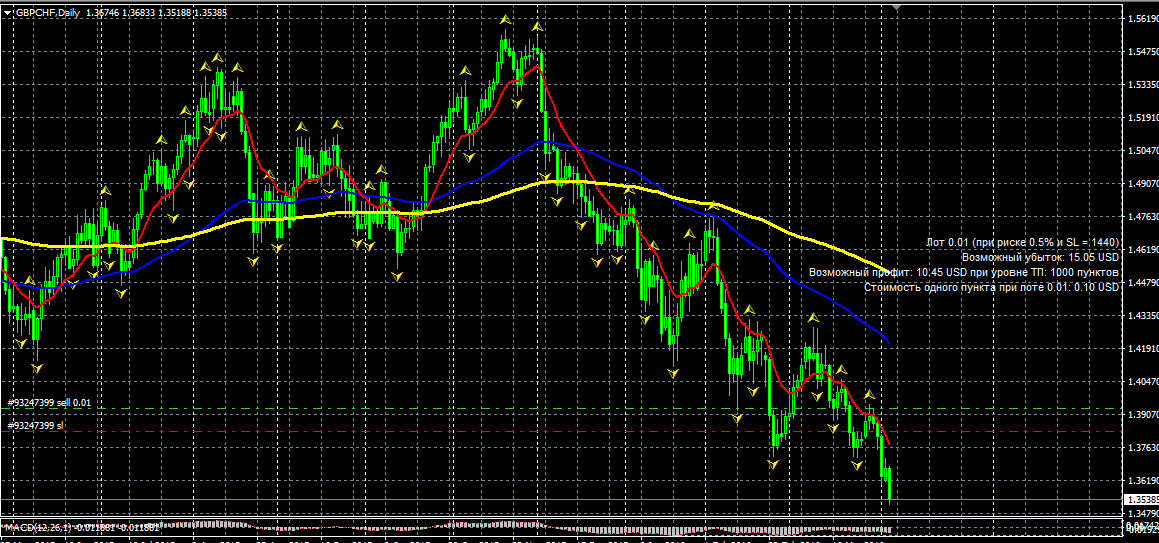Click the 'Лот 0.01 (при риске 0.5%' text line
The width and height of the screenshot is (1159, 543).
pos(1022,242)
